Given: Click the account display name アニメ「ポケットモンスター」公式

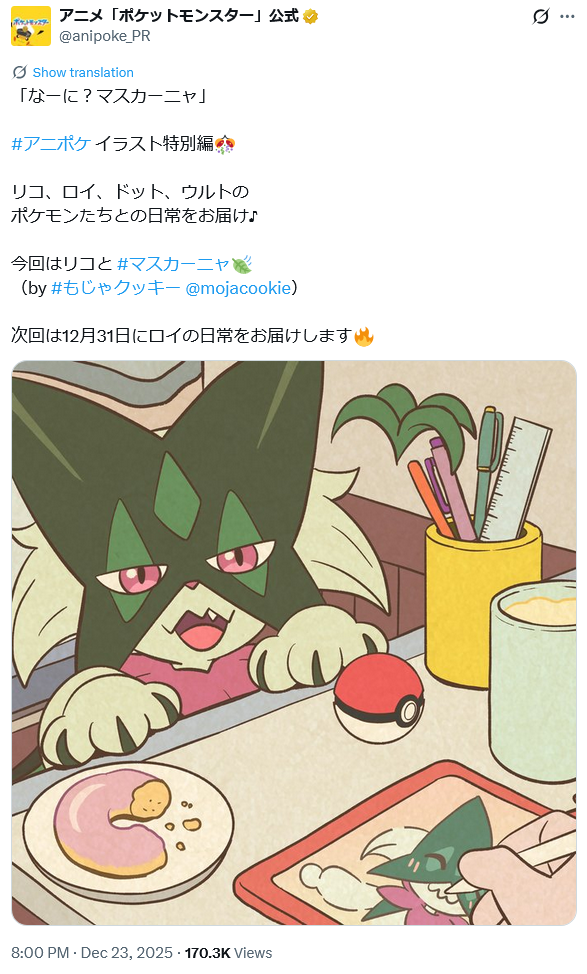Looking at the screenshot, I should tap(179, 16).
